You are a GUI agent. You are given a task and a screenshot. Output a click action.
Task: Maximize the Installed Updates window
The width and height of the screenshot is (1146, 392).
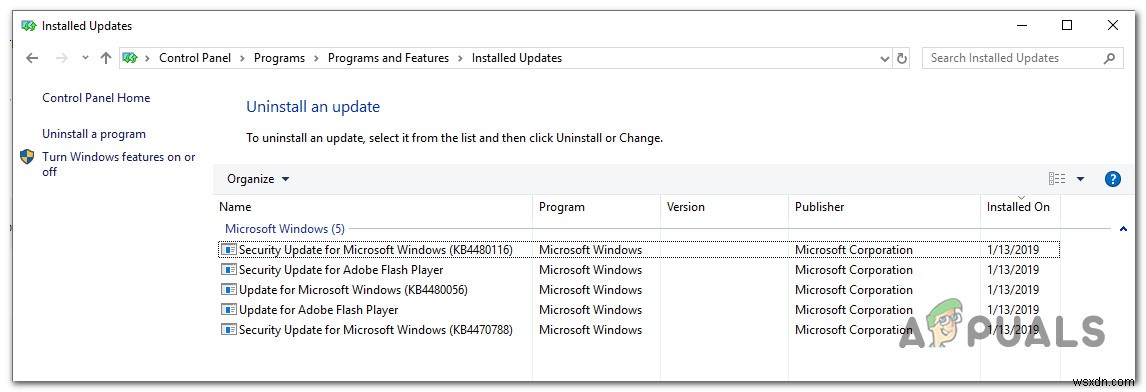tap(1067, 26)
